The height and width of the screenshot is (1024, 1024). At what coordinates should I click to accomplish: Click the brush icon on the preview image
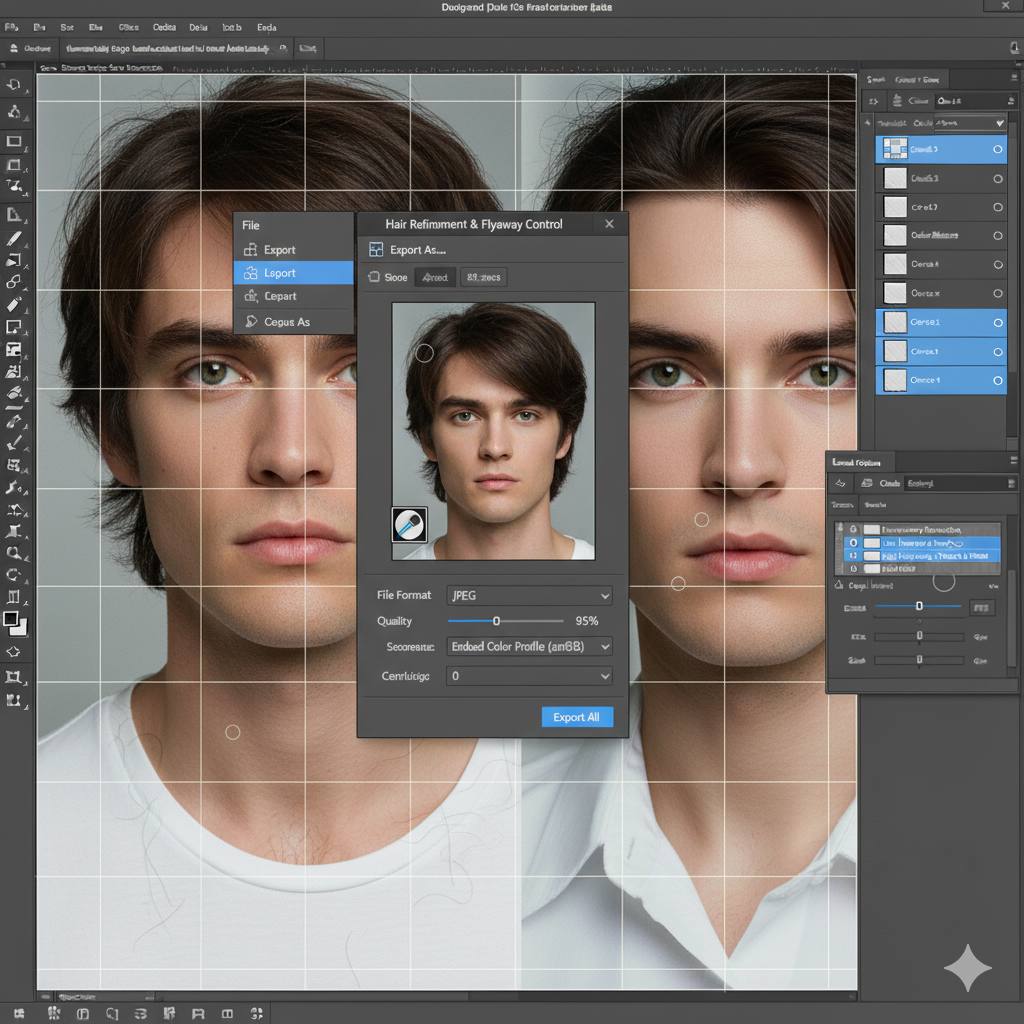pyautogui.click(x=409, y=524)
